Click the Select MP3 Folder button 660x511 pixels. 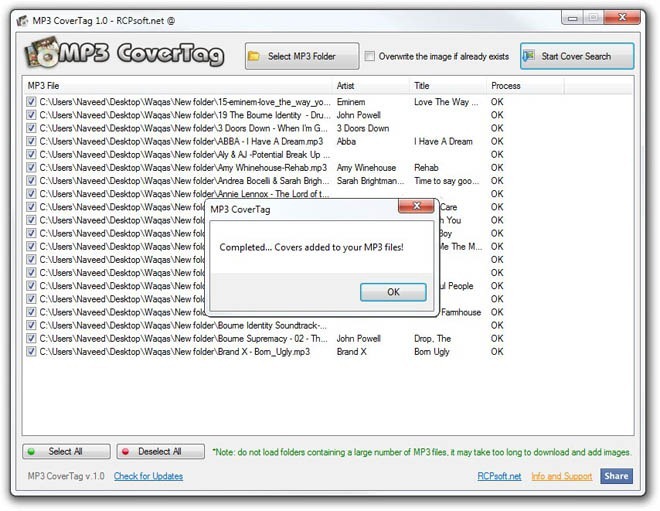[x=302, y=56]
